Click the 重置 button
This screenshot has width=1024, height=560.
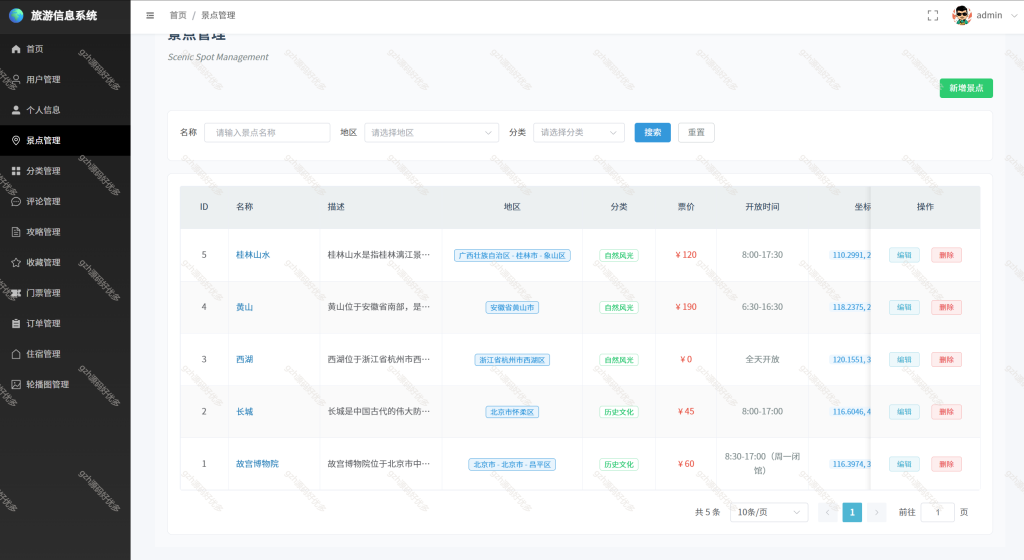696,132
